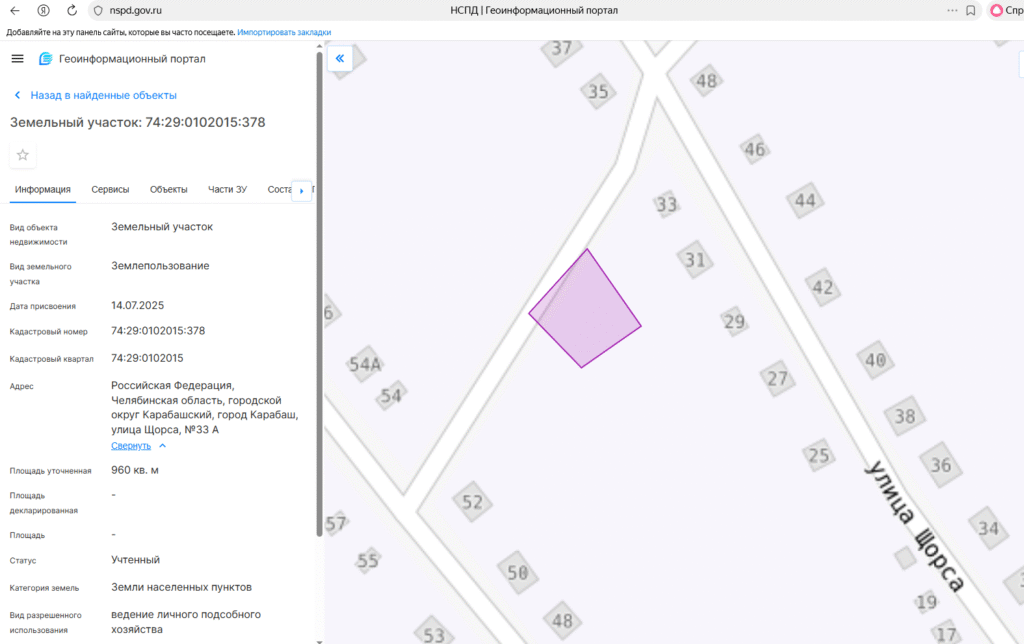Click the date value 14.07.2025
Screen dimensions: 1024x644
(x=137, y=305)
